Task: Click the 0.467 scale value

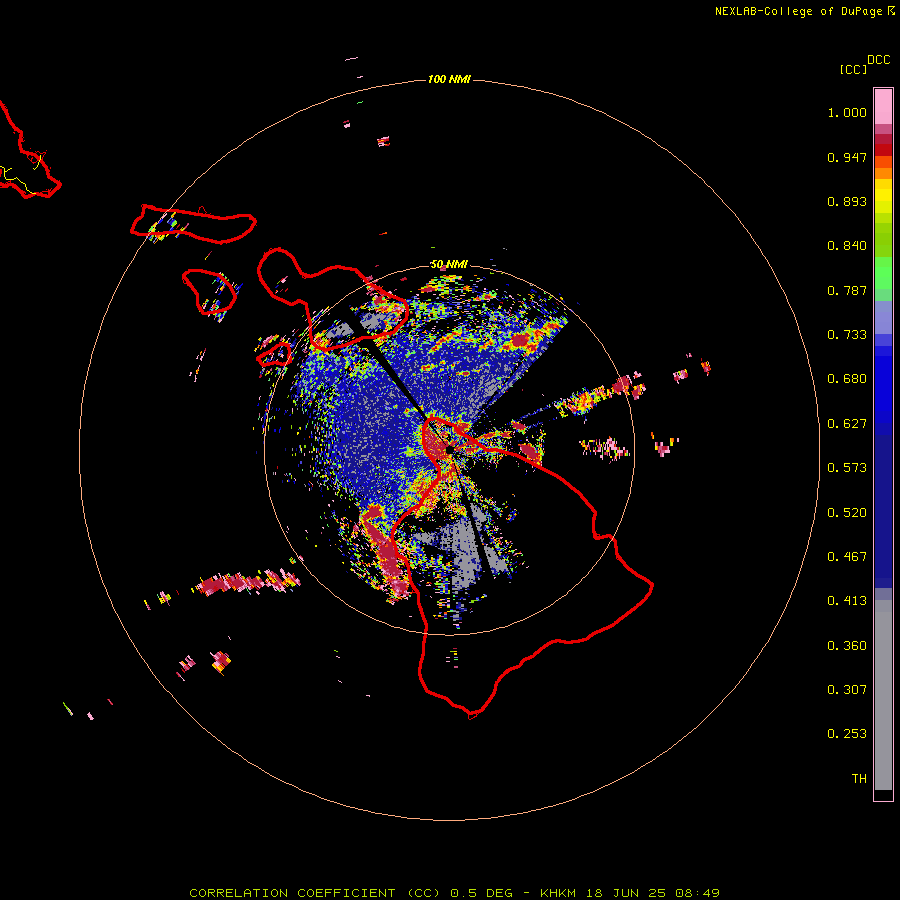Action: click(847, 557)
